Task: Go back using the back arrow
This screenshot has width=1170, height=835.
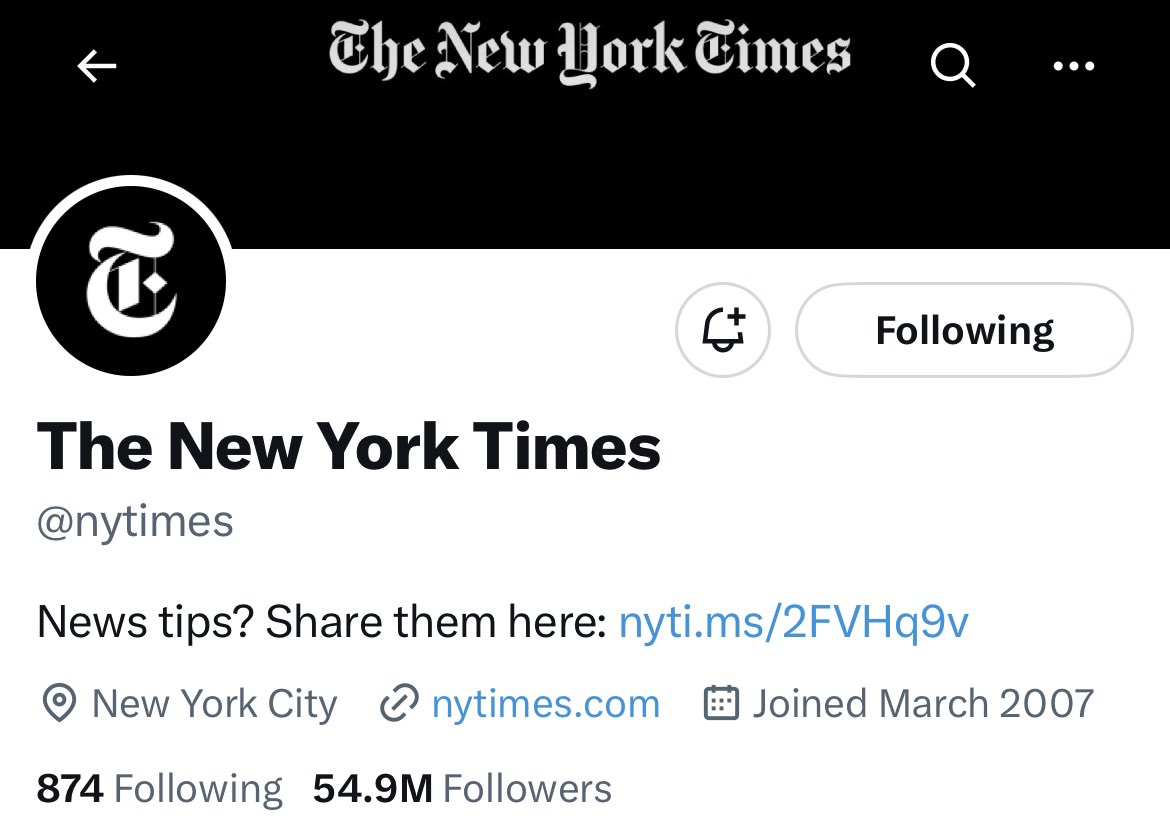Action: (96, 66)
